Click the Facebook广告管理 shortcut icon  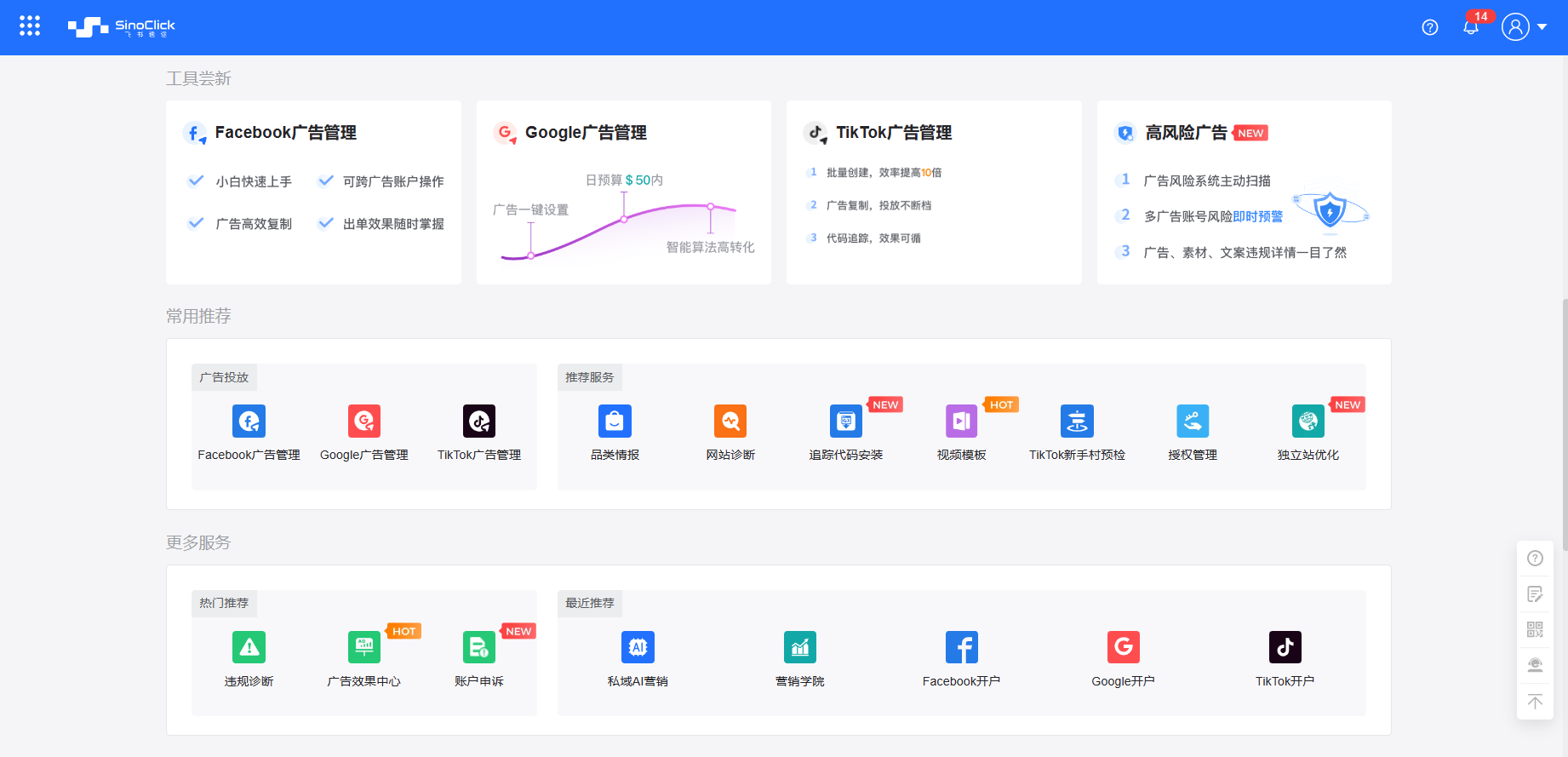point(249,421)
